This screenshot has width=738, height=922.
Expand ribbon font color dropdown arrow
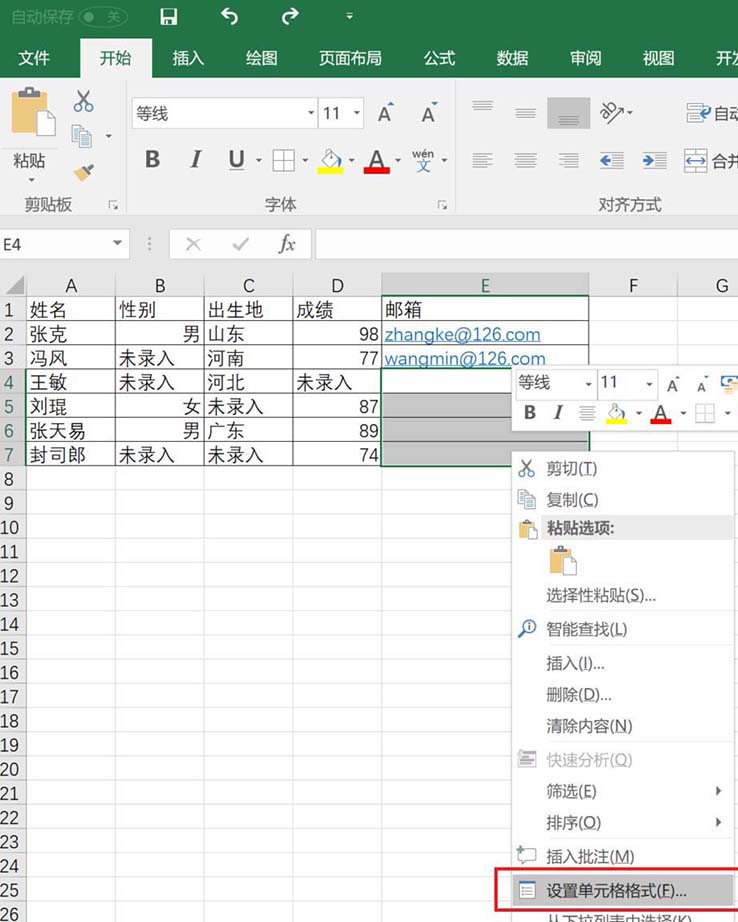pos(398,160)
